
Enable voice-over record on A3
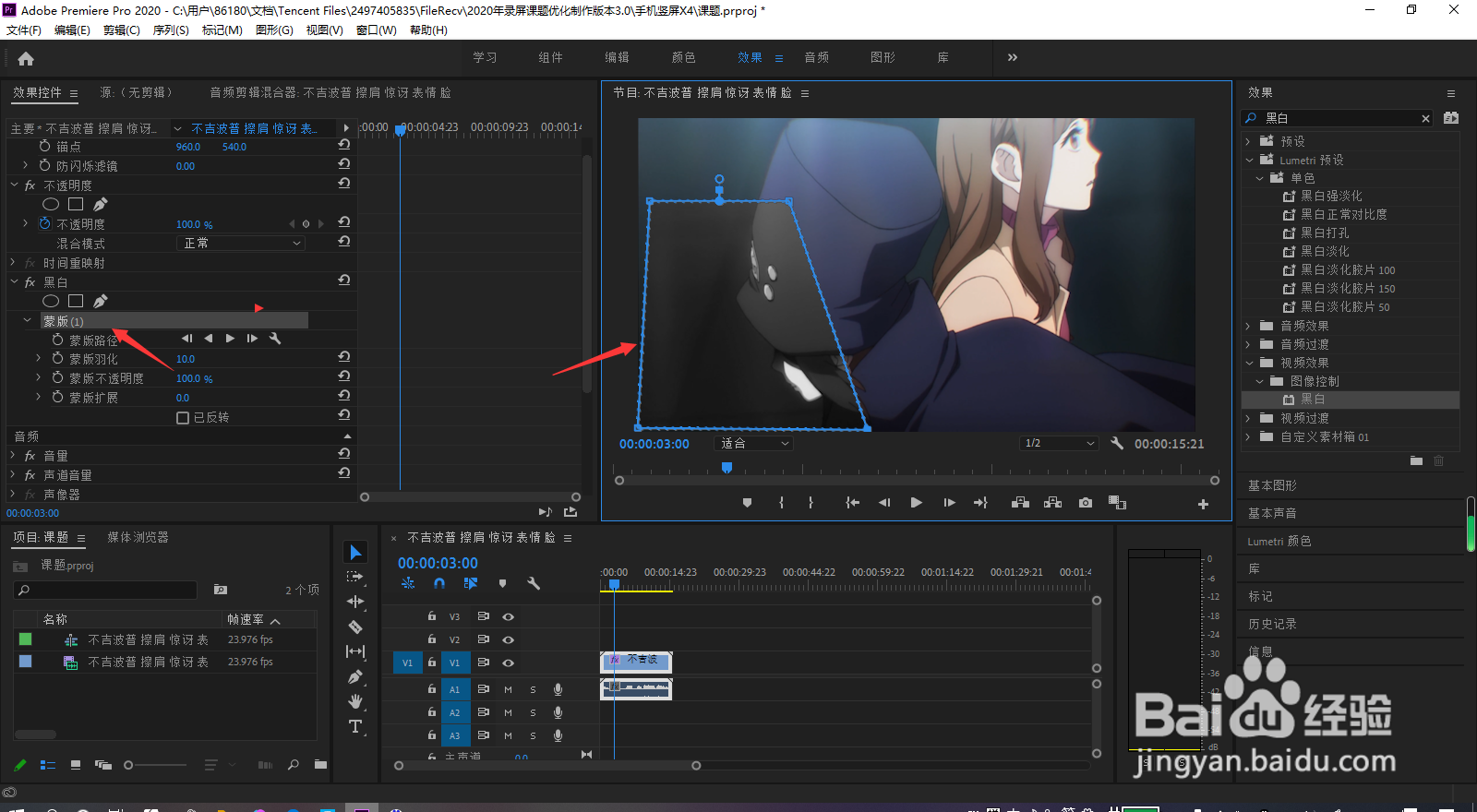(x=558, y=735)
